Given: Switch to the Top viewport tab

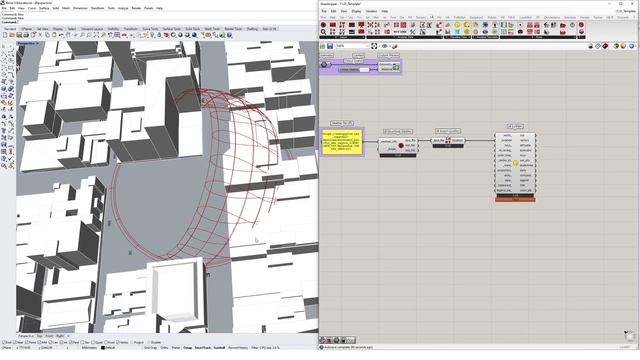Looking at the screenshot, I should [x=39, y=336].
